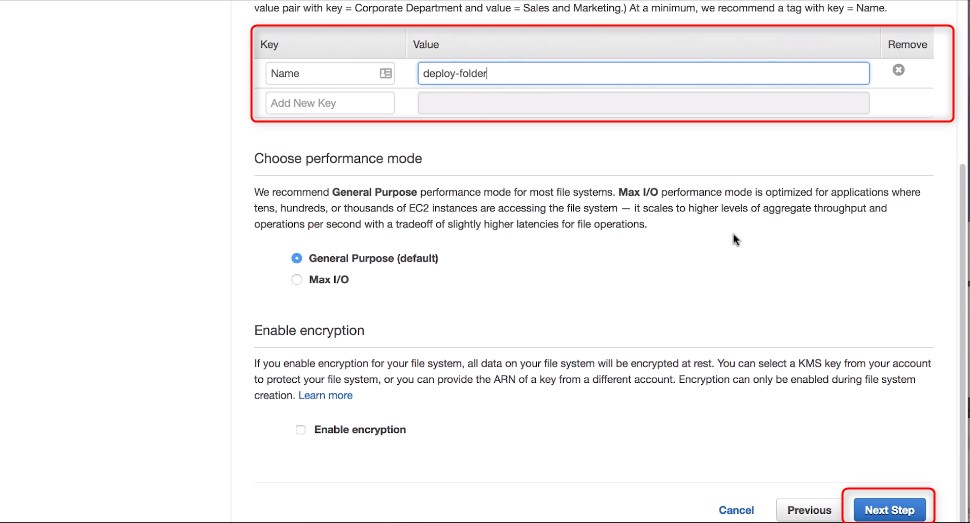This screenshot has width=970, height=523.
Task: Click the Key column header
Action: click(x=269, y=45)
